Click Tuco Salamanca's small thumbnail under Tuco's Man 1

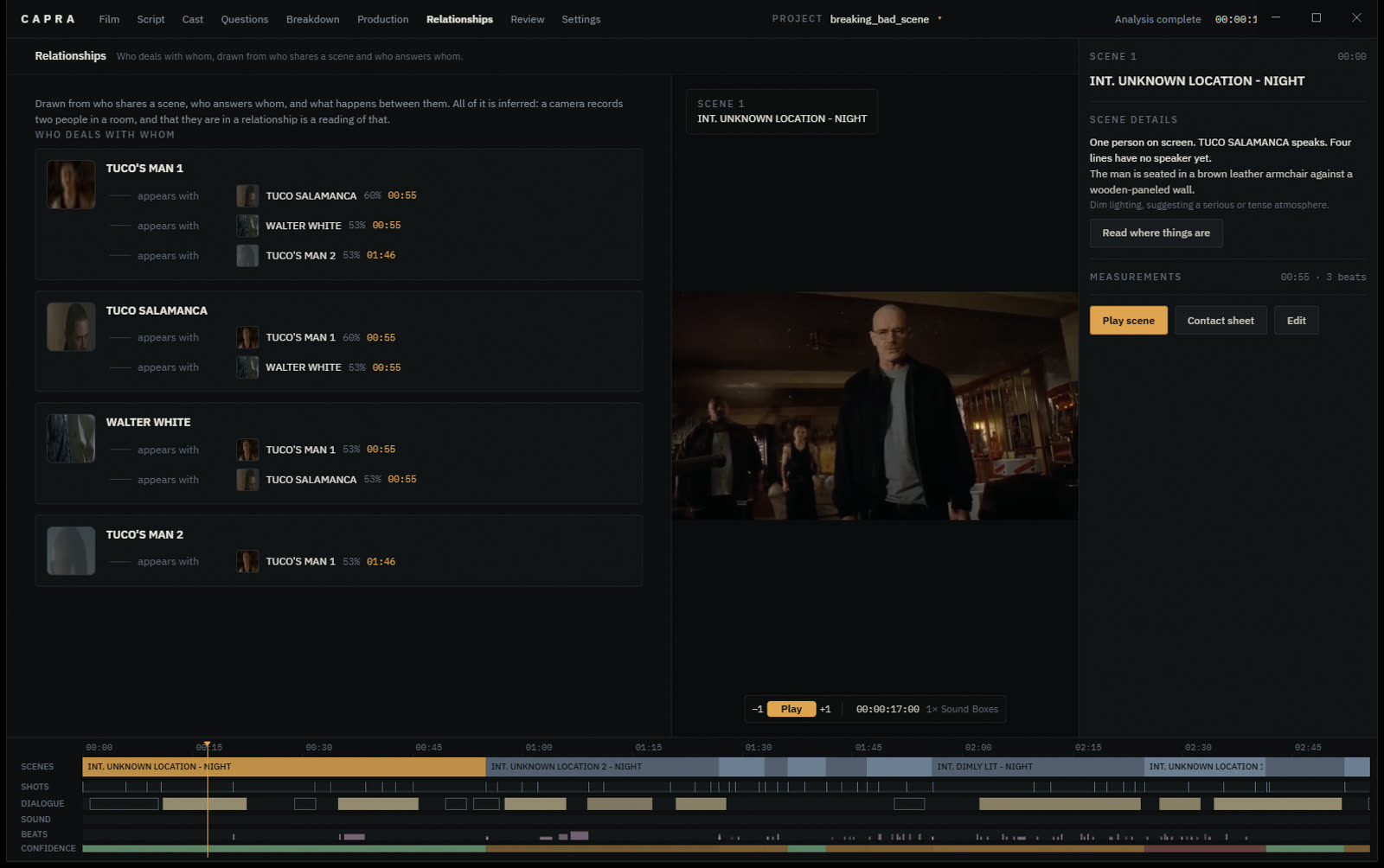tap(247, 195)
